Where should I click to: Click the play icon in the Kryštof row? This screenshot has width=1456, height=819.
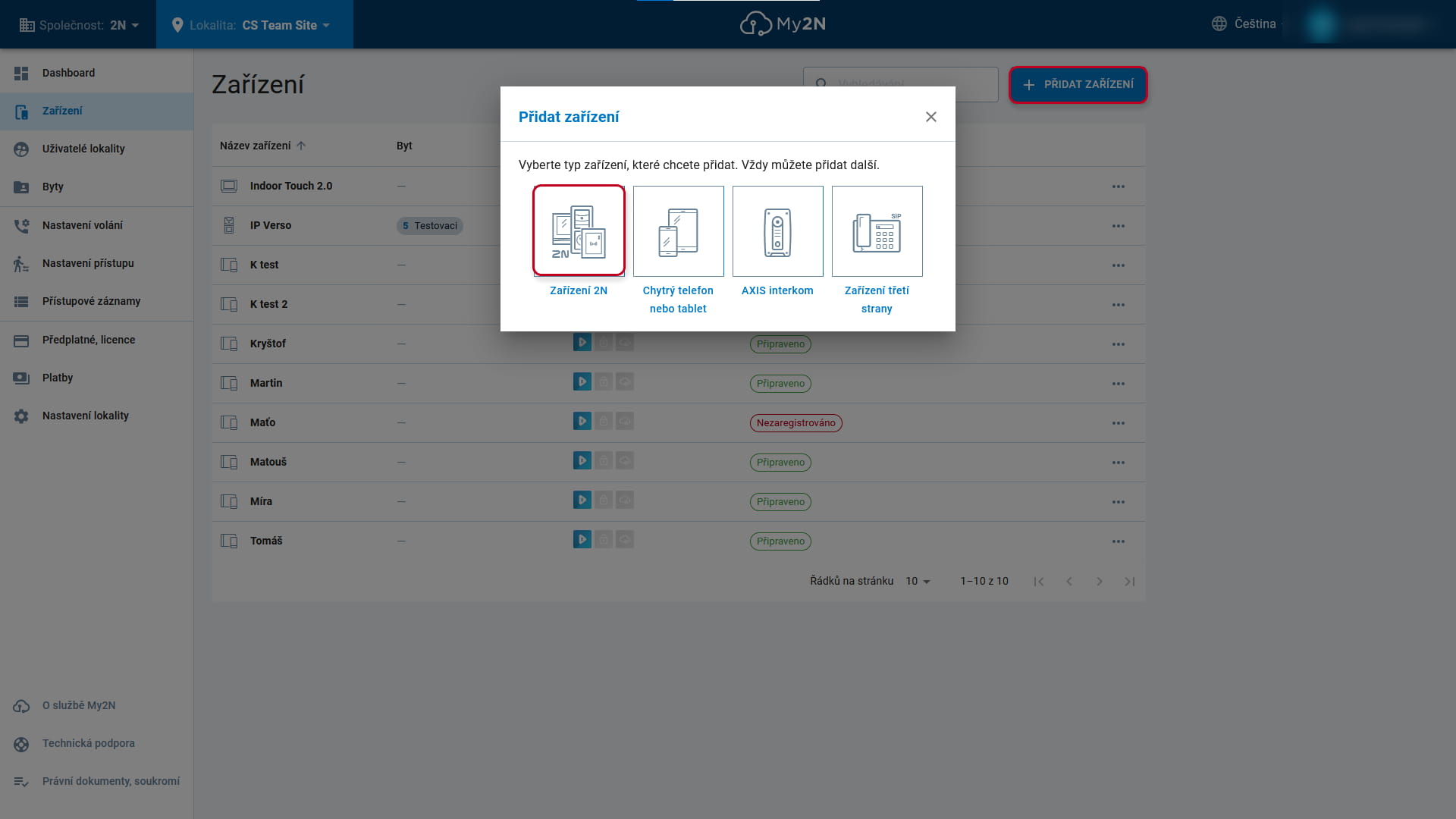pos(582,343)
